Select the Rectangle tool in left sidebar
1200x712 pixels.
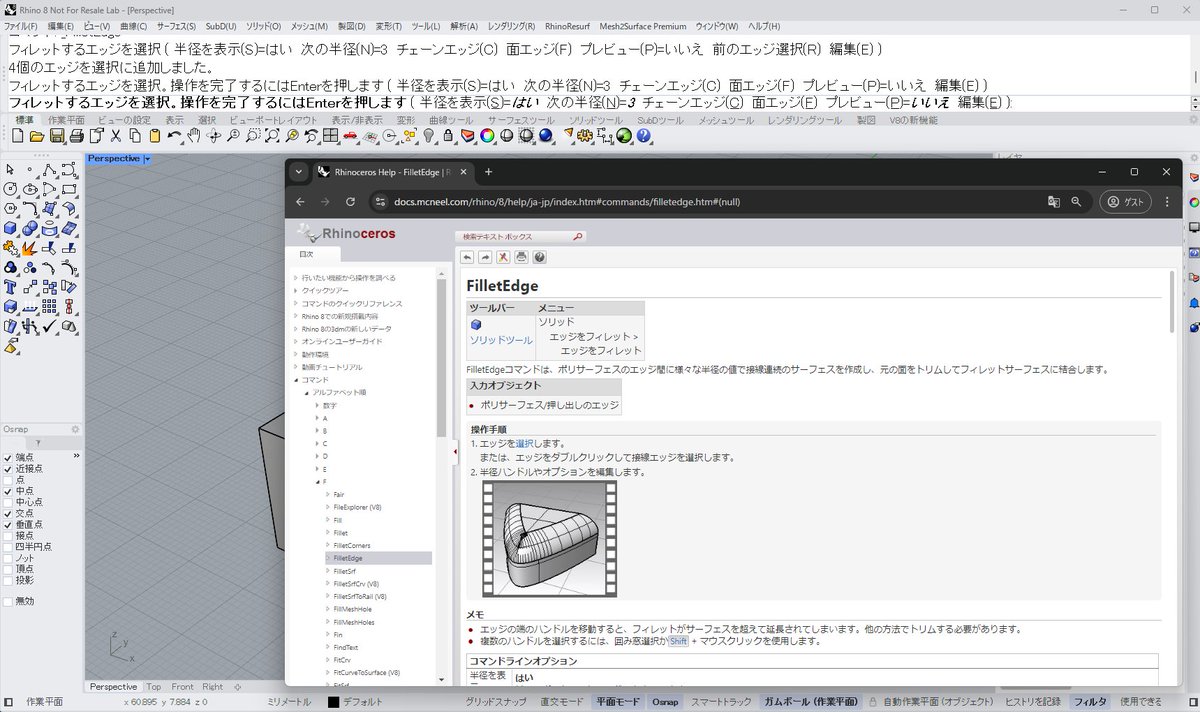68,189
